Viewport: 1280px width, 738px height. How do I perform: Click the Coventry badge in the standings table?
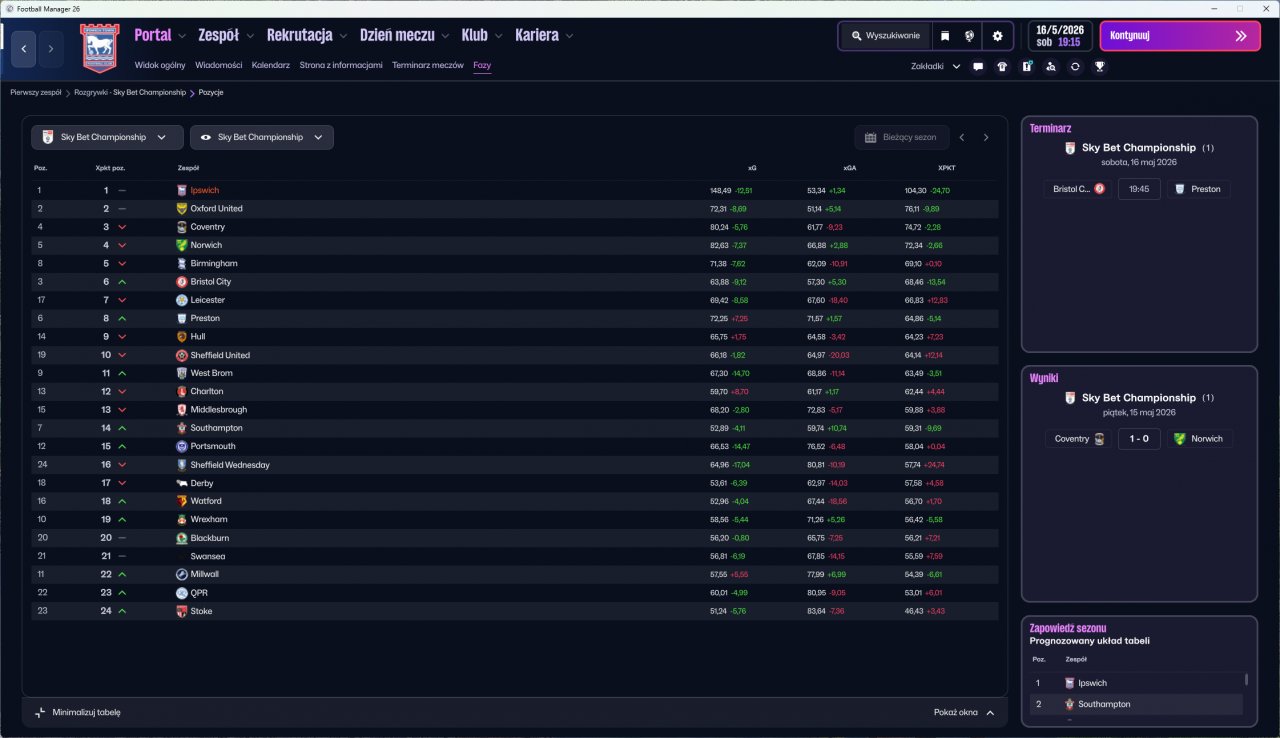[x=182, y=227]
